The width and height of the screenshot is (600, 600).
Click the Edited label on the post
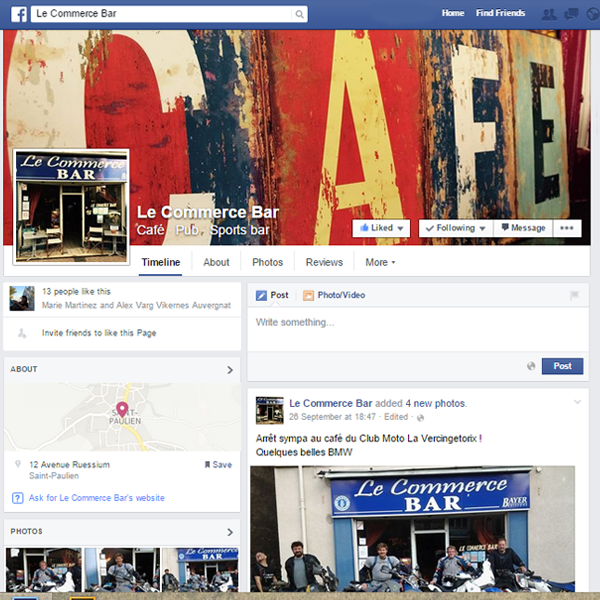396,417
